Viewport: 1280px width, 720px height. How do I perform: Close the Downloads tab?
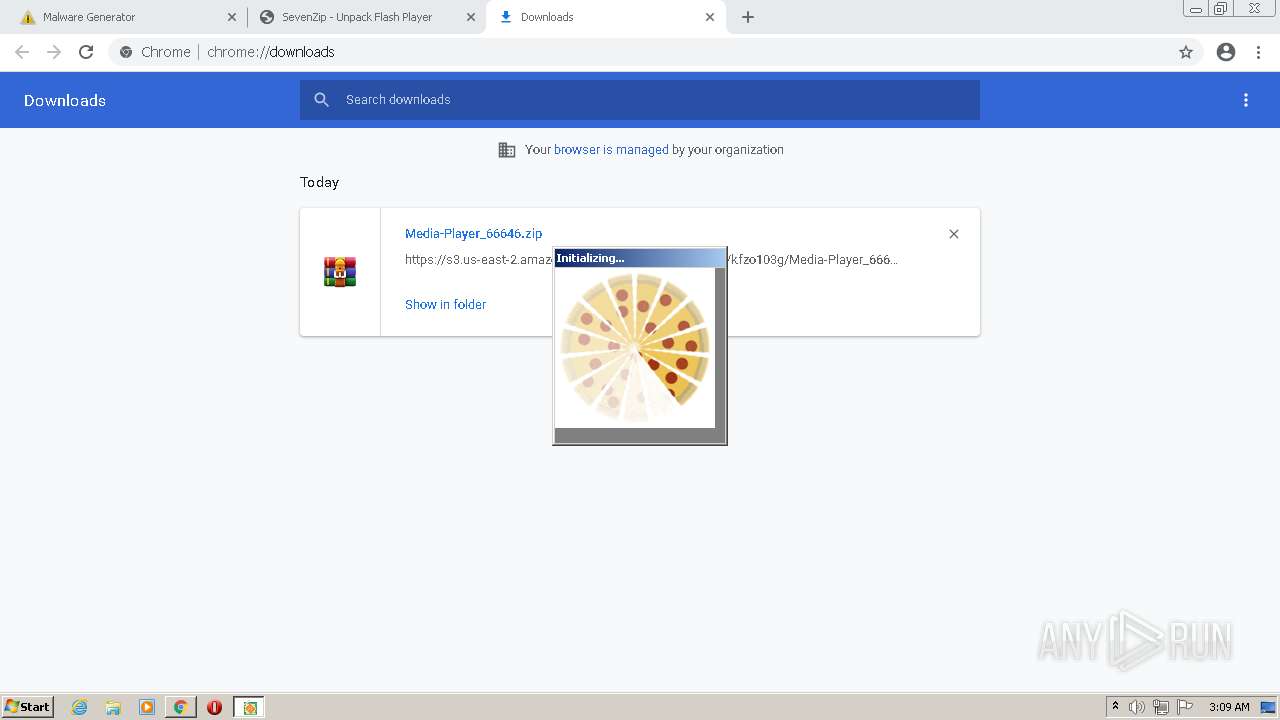click(710, 17)
